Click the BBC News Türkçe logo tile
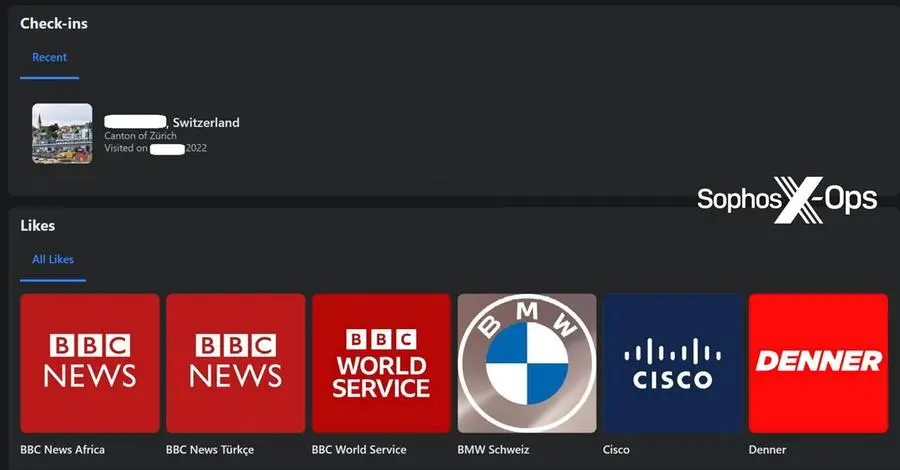Image resolution: width=900 pixels, height=470 pixels. [236, 363]
